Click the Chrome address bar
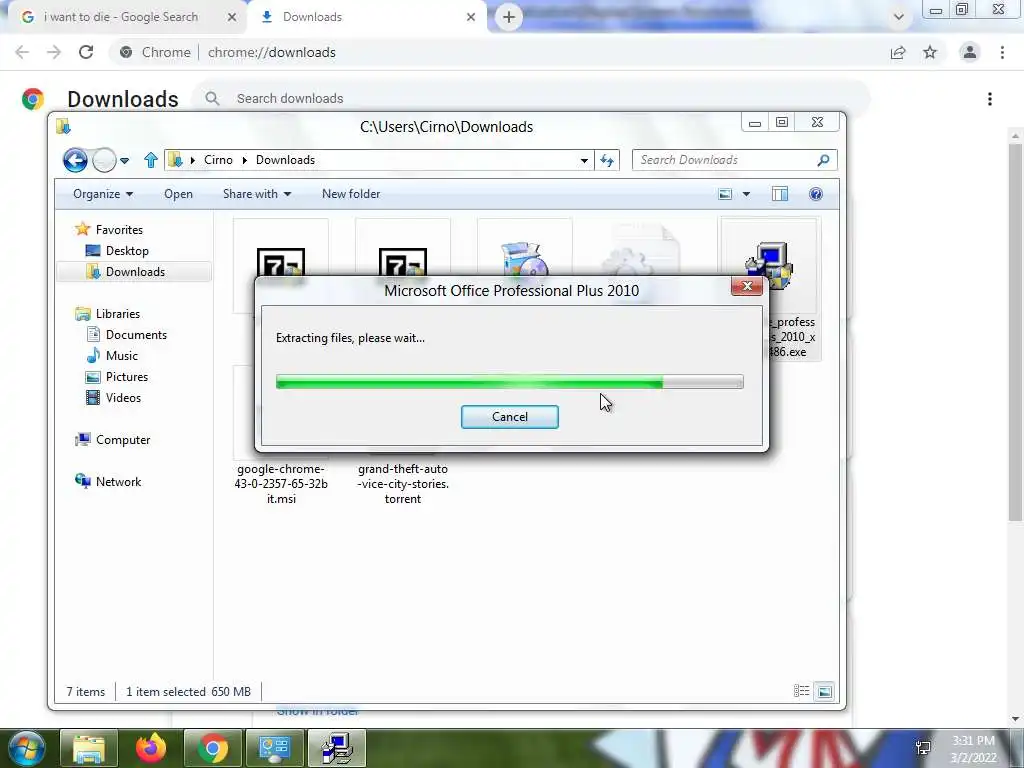1024x768 pixels. tap(496, 52)
